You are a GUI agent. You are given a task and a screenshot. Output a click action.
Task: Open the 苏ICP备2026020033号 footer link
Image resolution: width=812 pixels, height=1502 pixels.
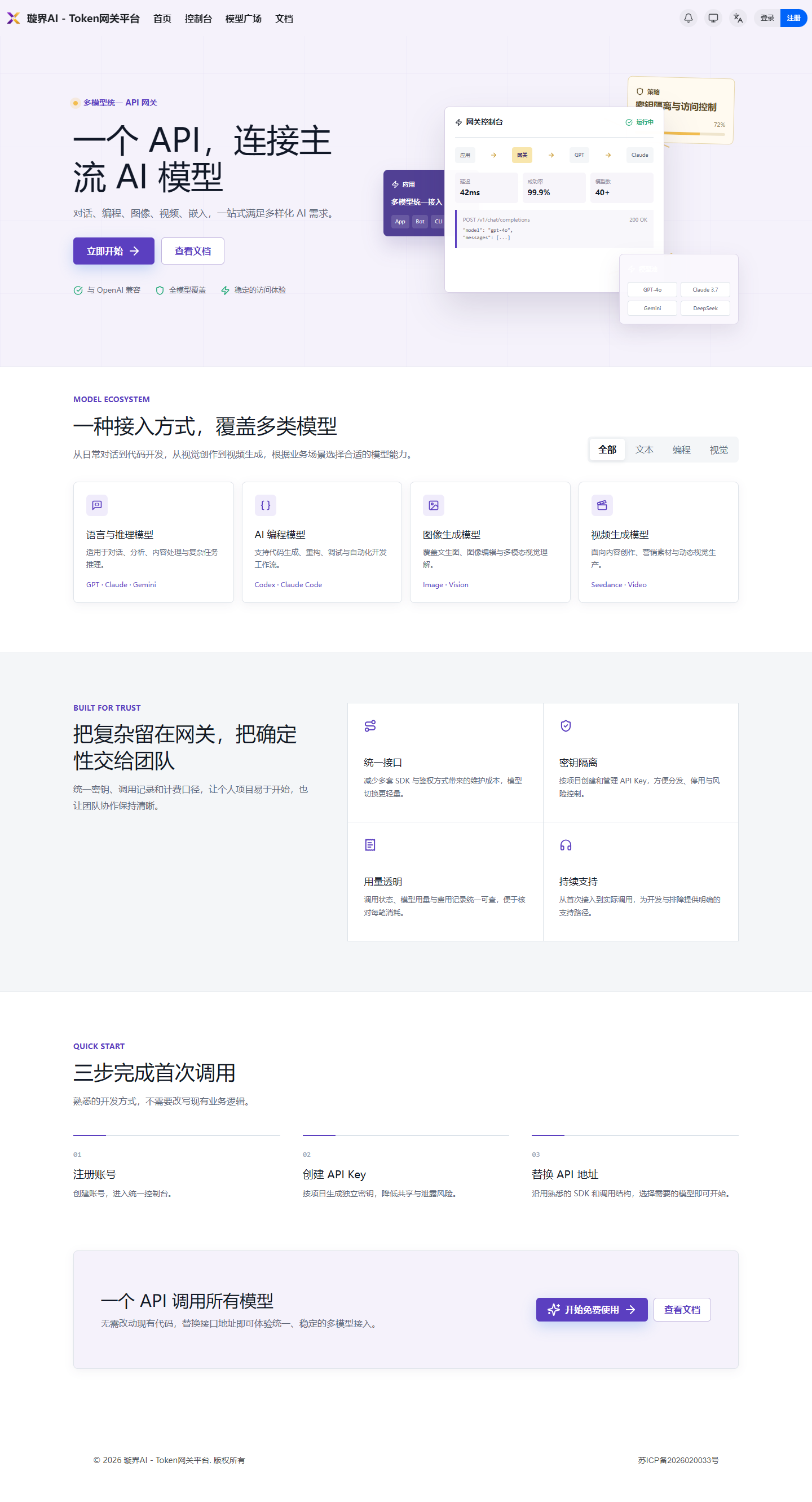tap(678, 1460)
